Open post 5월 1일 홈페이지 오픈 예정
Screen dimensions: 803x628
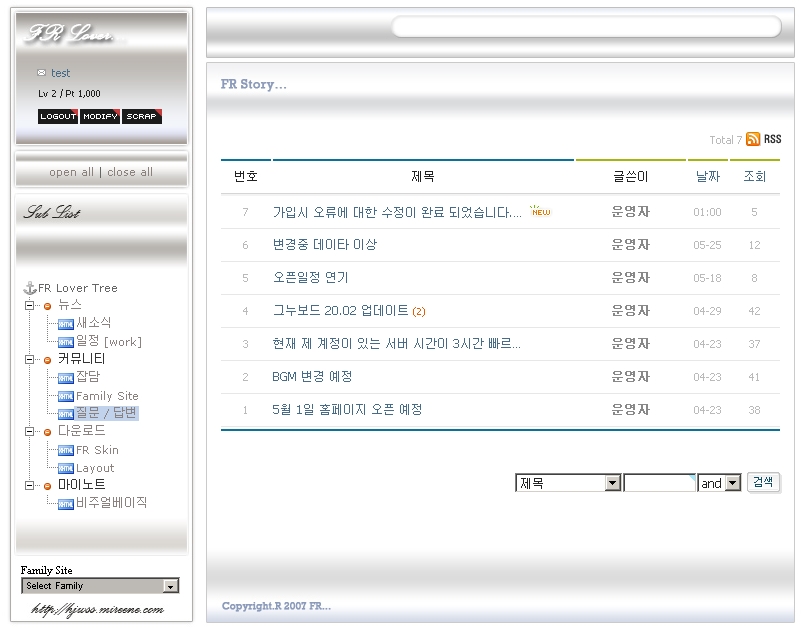click(347, 410)
